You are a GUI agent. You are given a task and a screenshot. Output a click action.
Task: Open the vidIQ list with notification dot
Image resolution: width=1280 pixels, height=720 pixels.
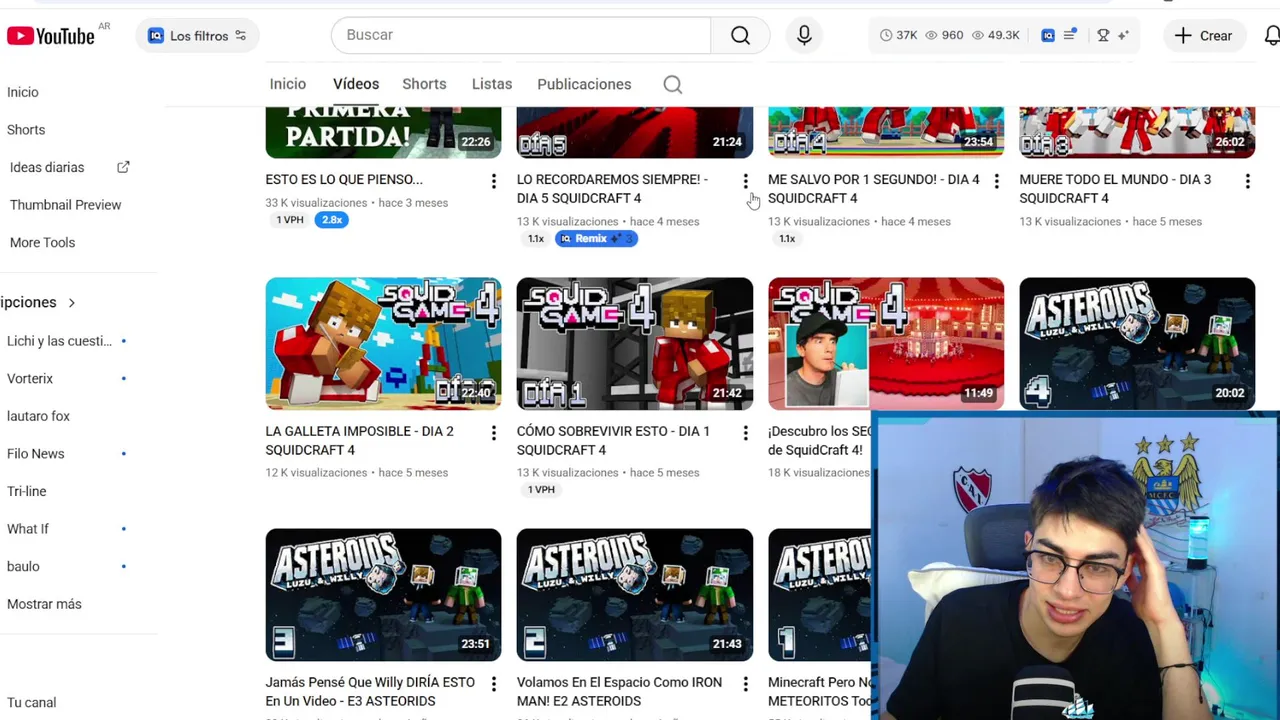tap(1070, 35)
